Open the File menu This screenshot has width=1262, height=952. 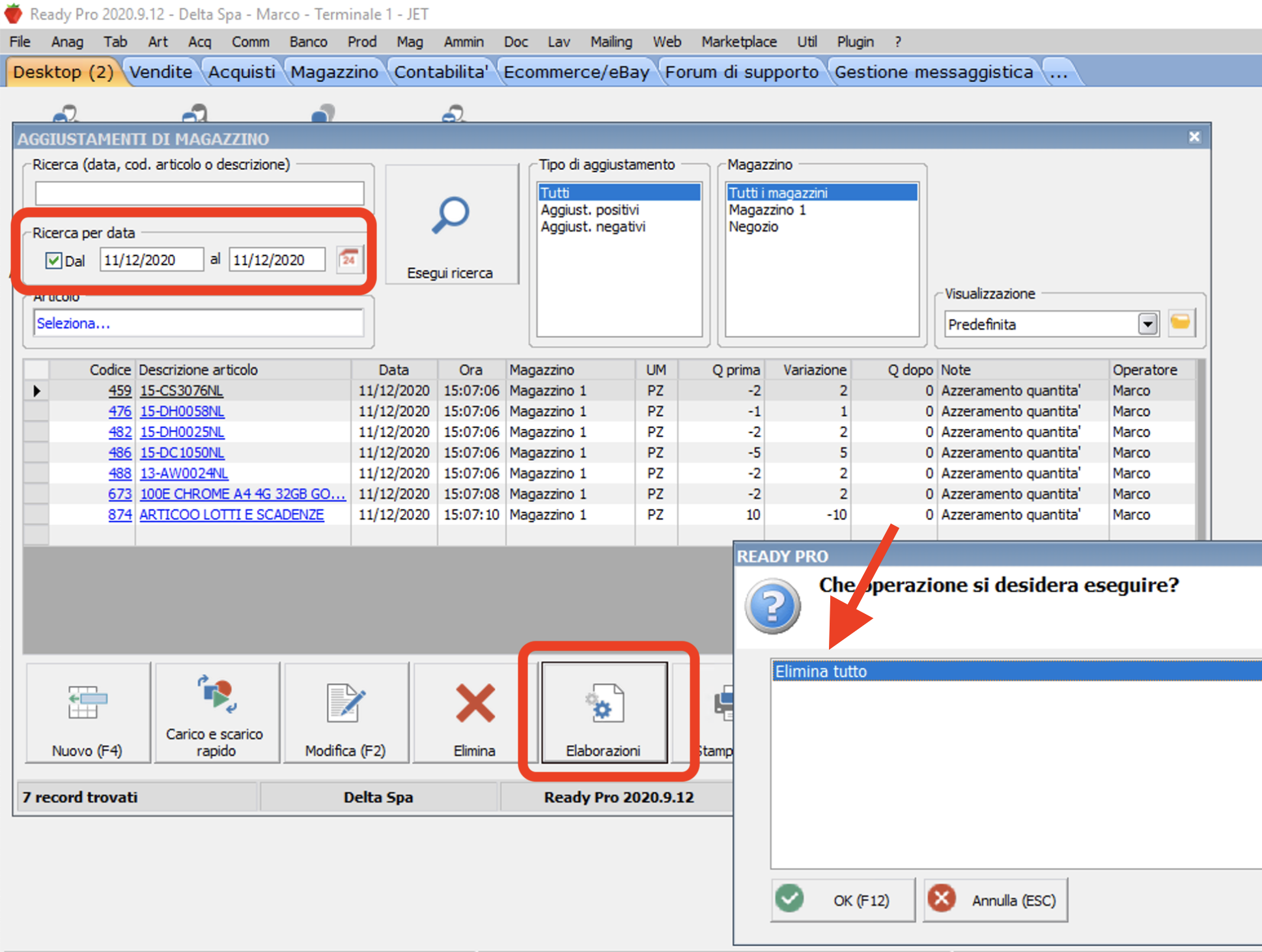pos(20,42)
